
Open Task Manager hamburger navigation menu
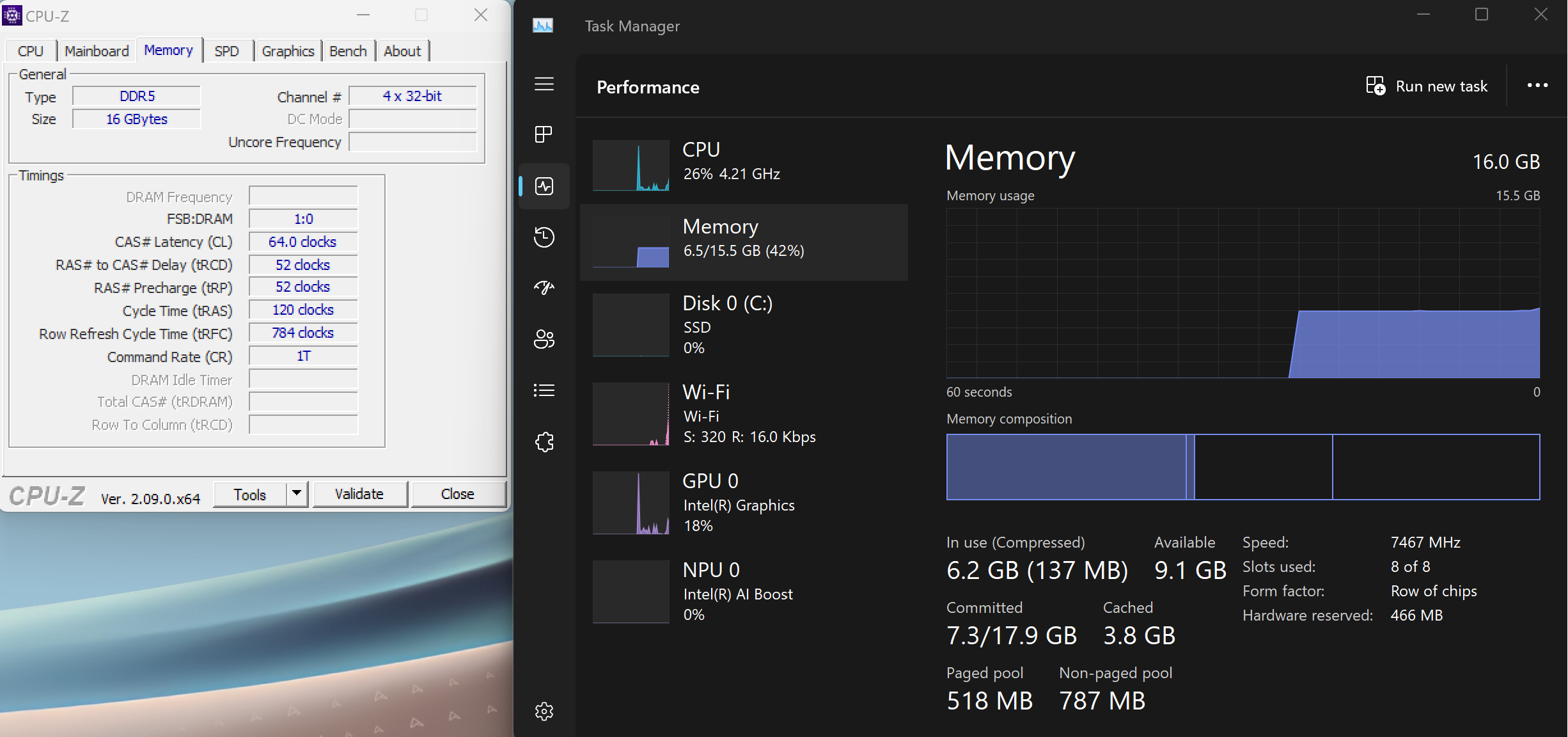pos(544,84)
